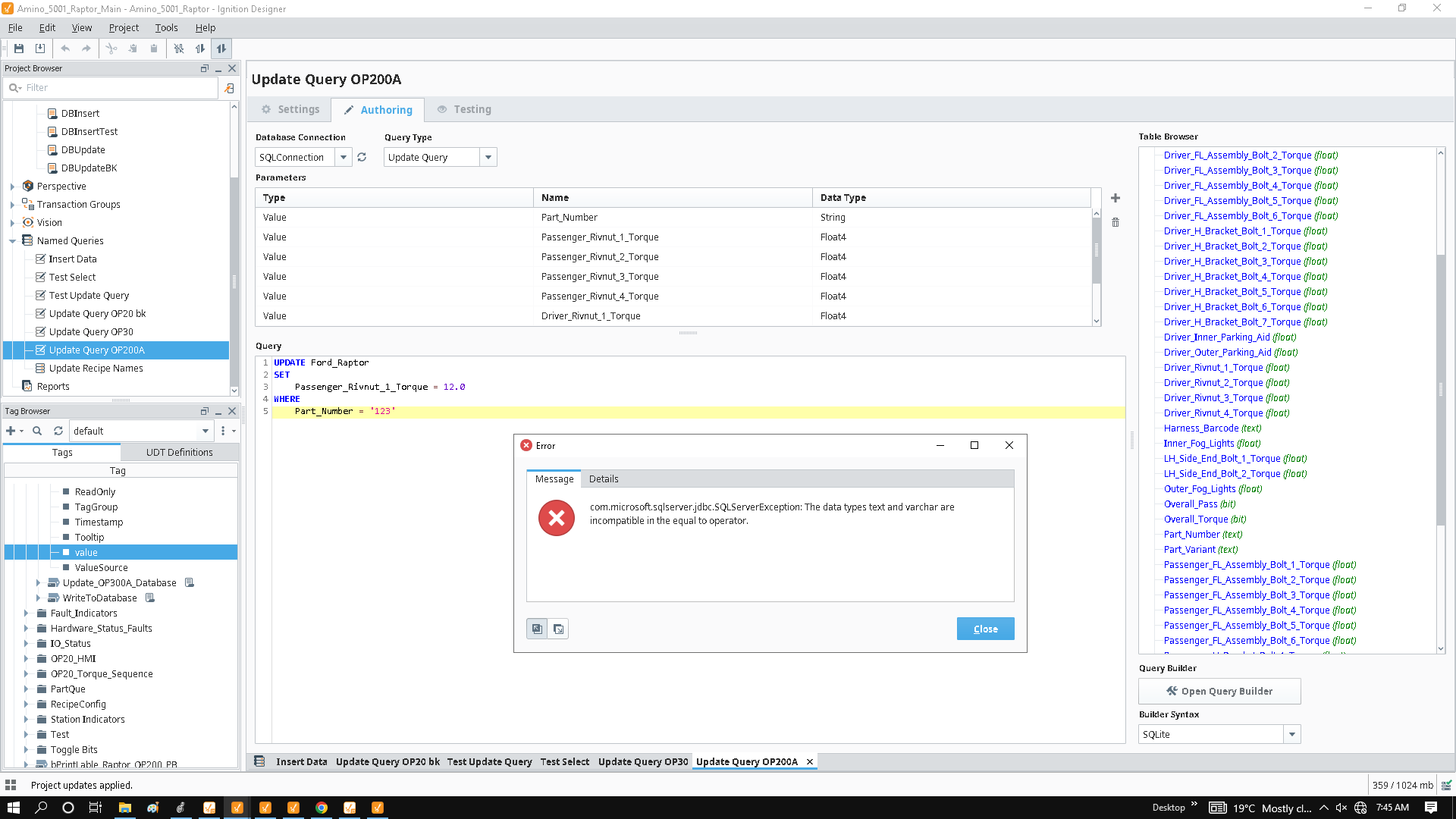Open the Details tab in Error dialog
Viewport: 1456px width, 819px height.
tap(604, 479)
